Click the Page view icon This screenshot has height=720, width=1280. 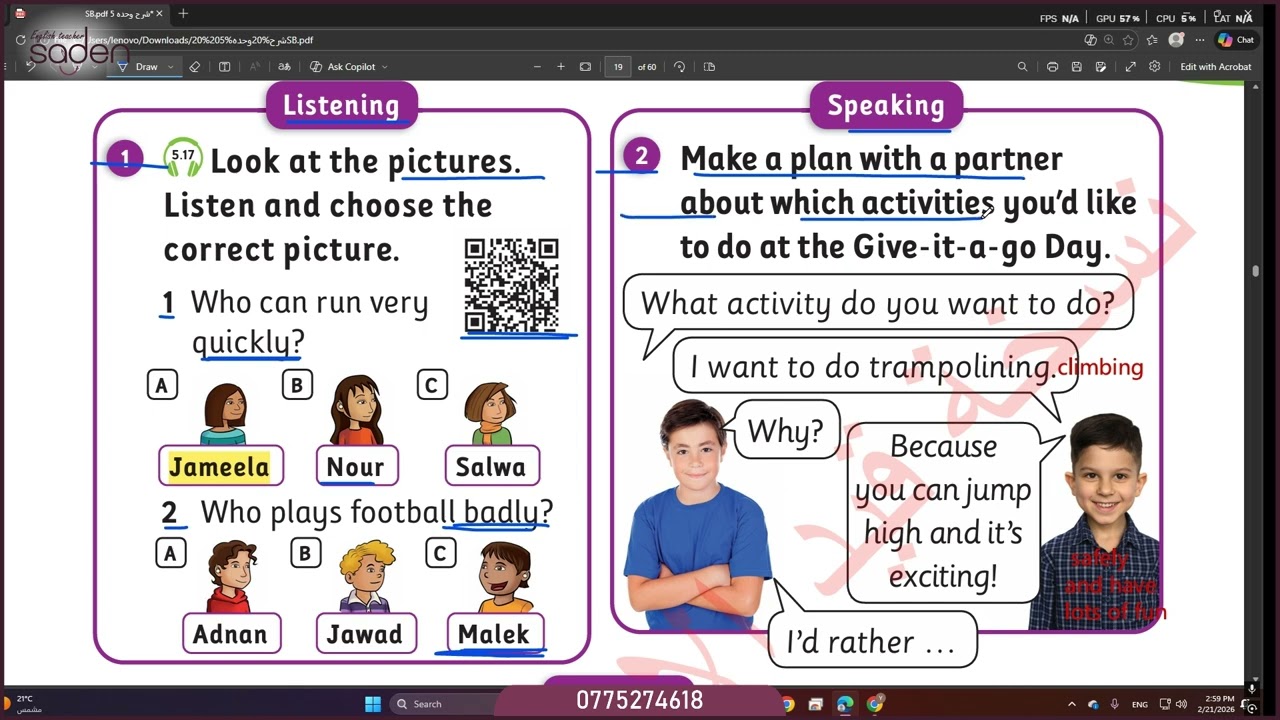710,67
